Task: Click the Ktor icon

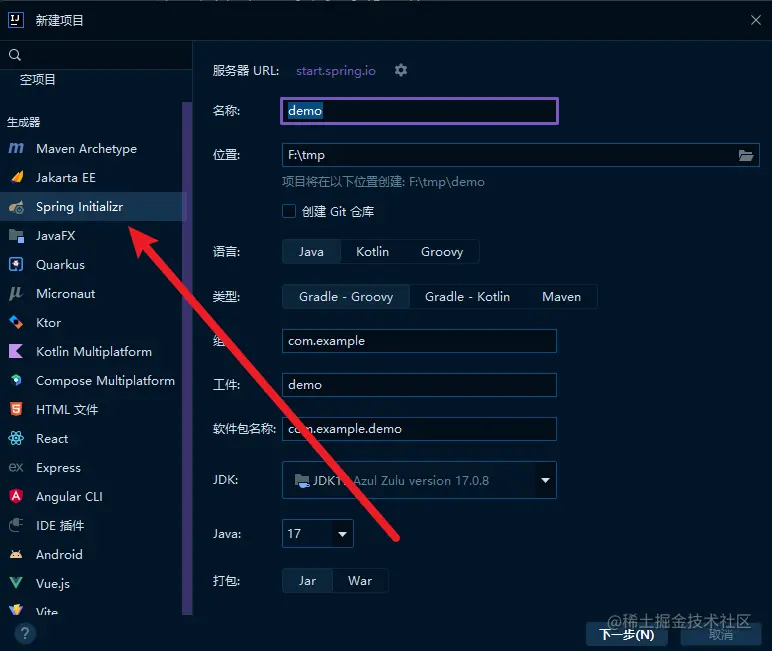Action: [x=16, y=323]
